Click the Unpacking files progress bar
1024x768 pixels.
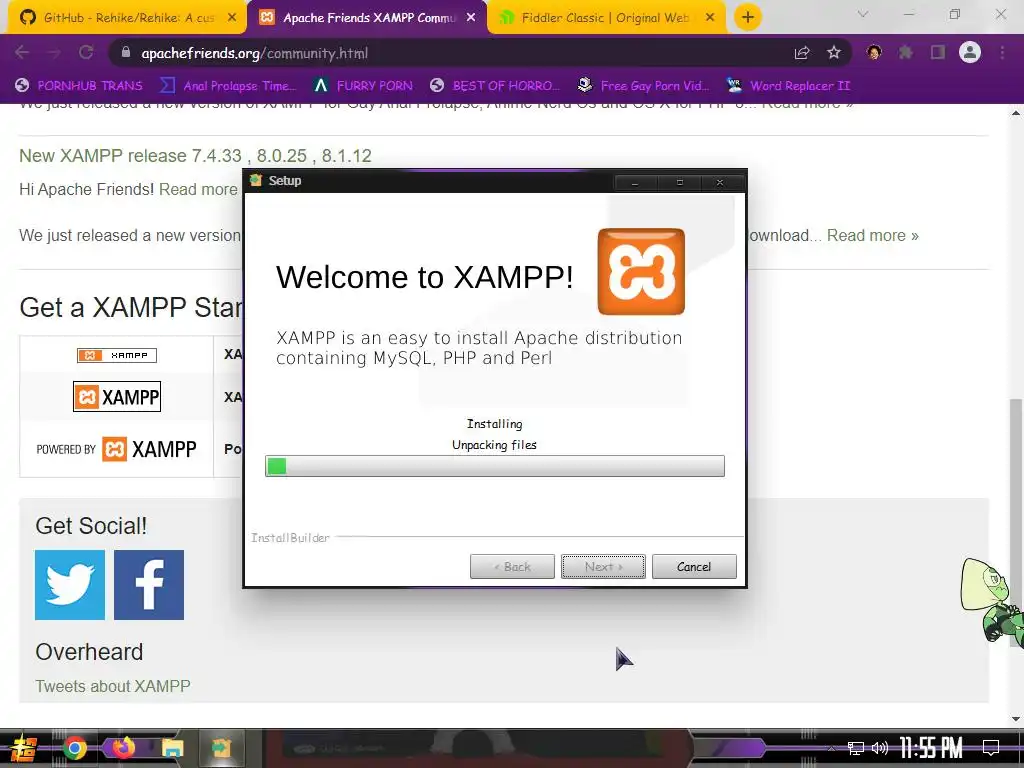tap(495, 466)
